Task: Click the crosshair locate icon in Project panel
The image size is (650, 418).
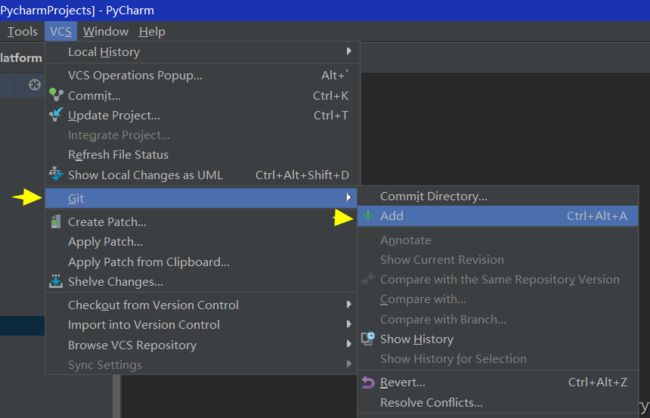Action: coord(35,85)
